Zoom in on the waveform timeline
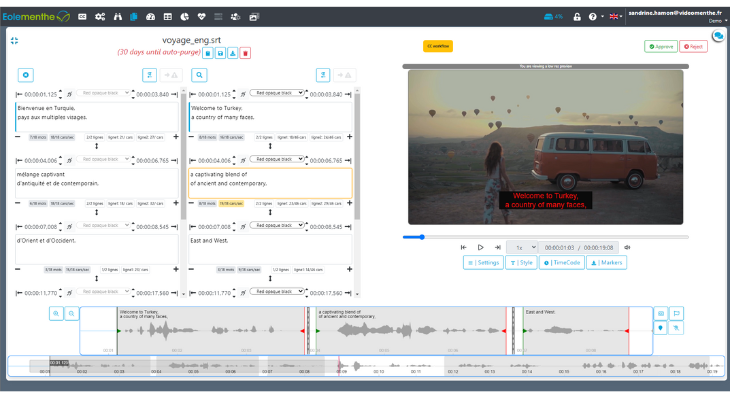 (x=56, y=313)
